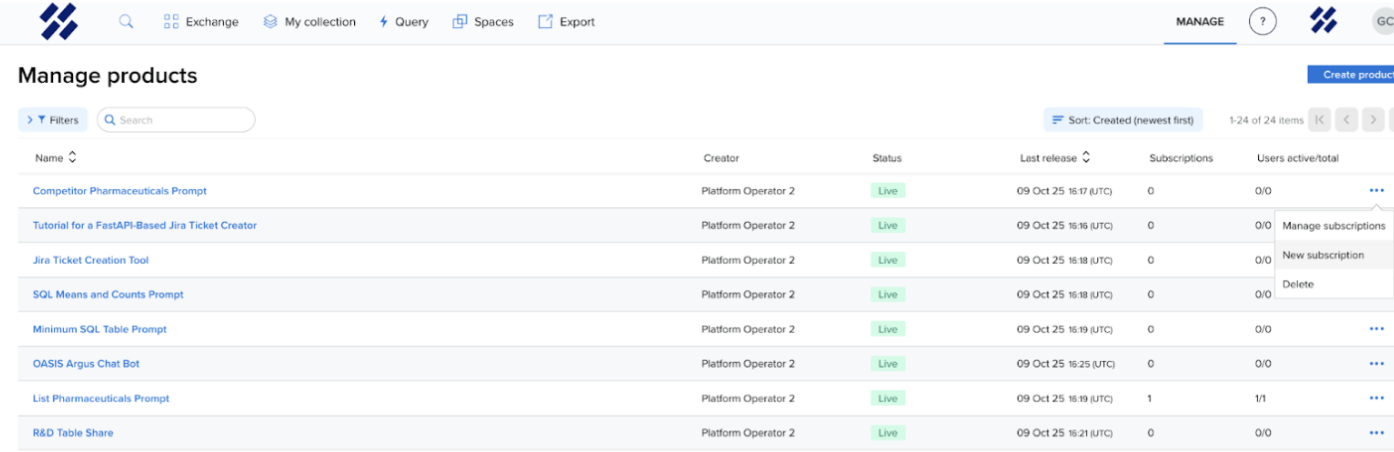Expand the Filters panel

pyautogui.click(x=53, y=120)
